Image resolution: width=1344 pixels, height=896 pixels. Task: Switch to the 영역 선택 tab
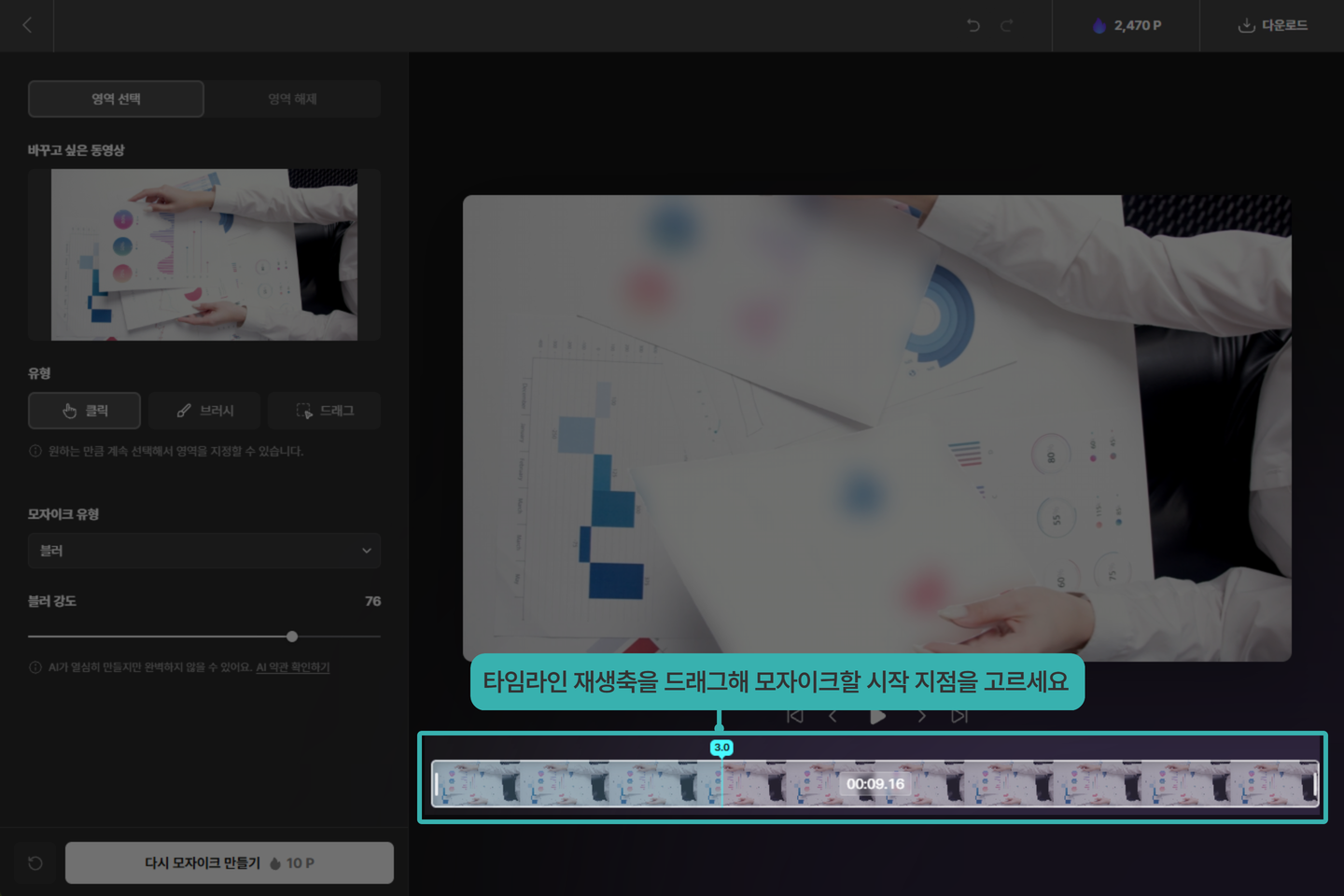tap(116, 99)
